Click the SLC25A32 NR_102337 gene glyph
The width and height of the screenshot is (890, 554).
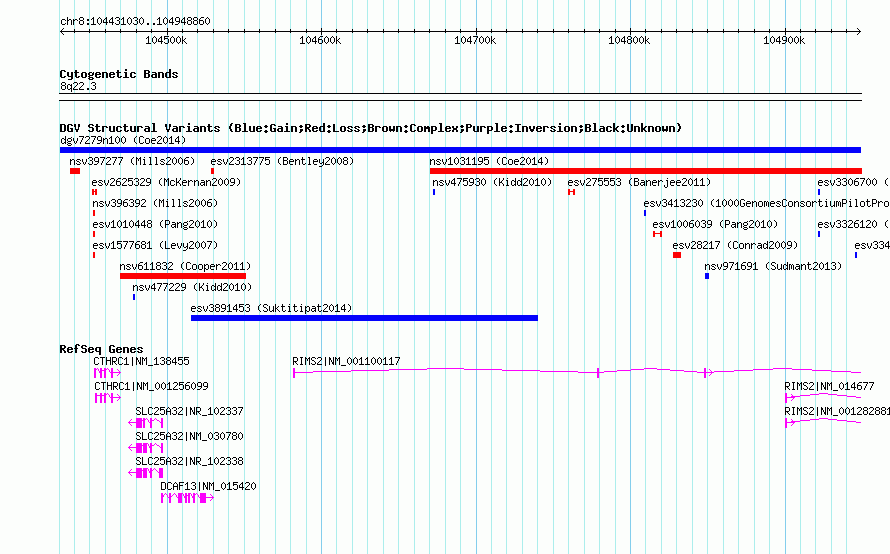point(146,423)
